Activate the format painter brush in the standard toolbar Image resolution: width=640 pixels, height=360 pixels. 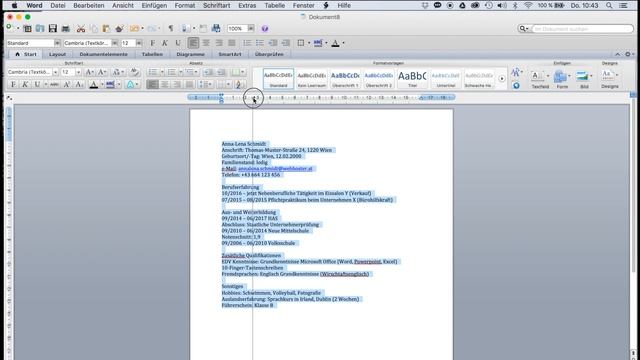tap(120, 29)
